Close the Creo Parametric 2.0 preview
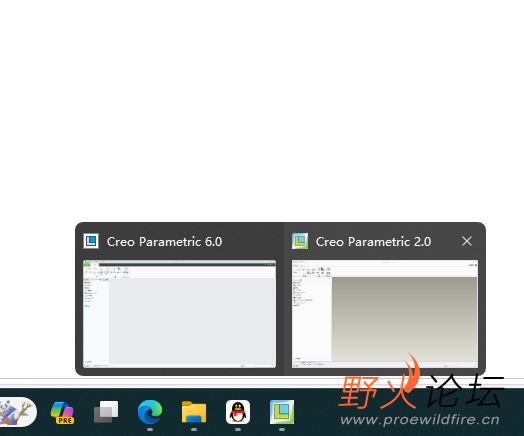Image resolution: width=524 pixels, height=436 pixels. pyautogui.click(x=467, y=241)
